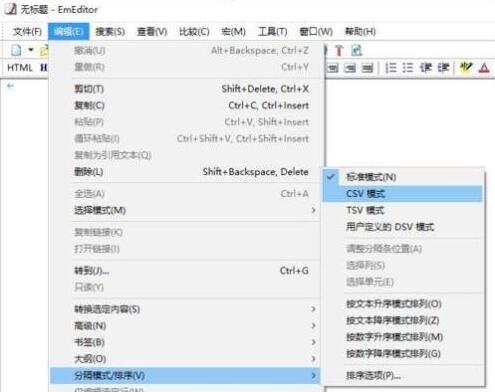
Task: Open the 工具(T) menu
Action: pyautogui.click(x=273, y=32)
